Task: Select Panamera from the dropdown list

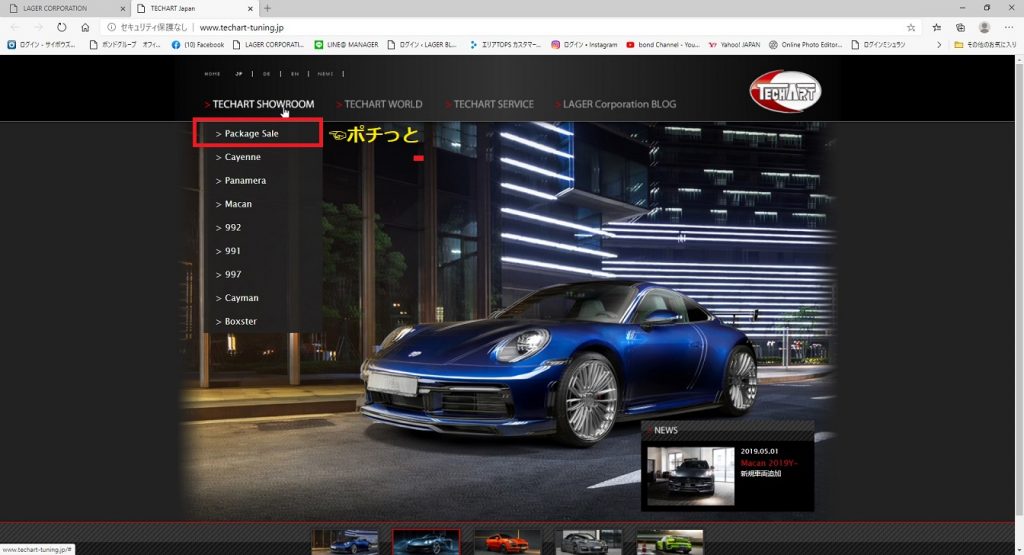Action: pyautogui.click(x=245, y=181)
